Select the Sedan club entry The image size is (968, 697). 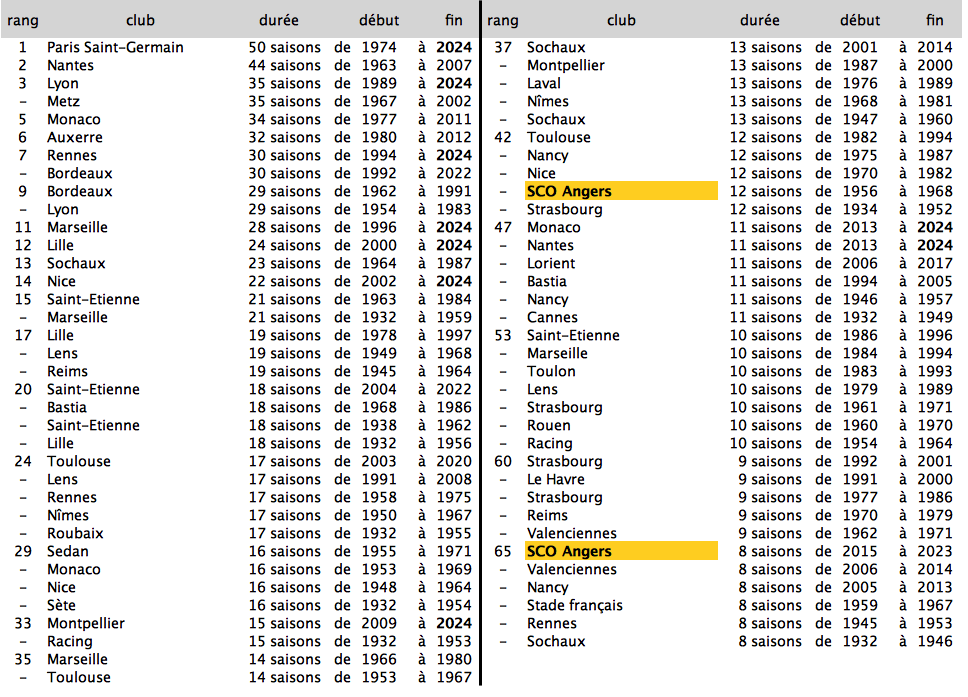point(67,551)
